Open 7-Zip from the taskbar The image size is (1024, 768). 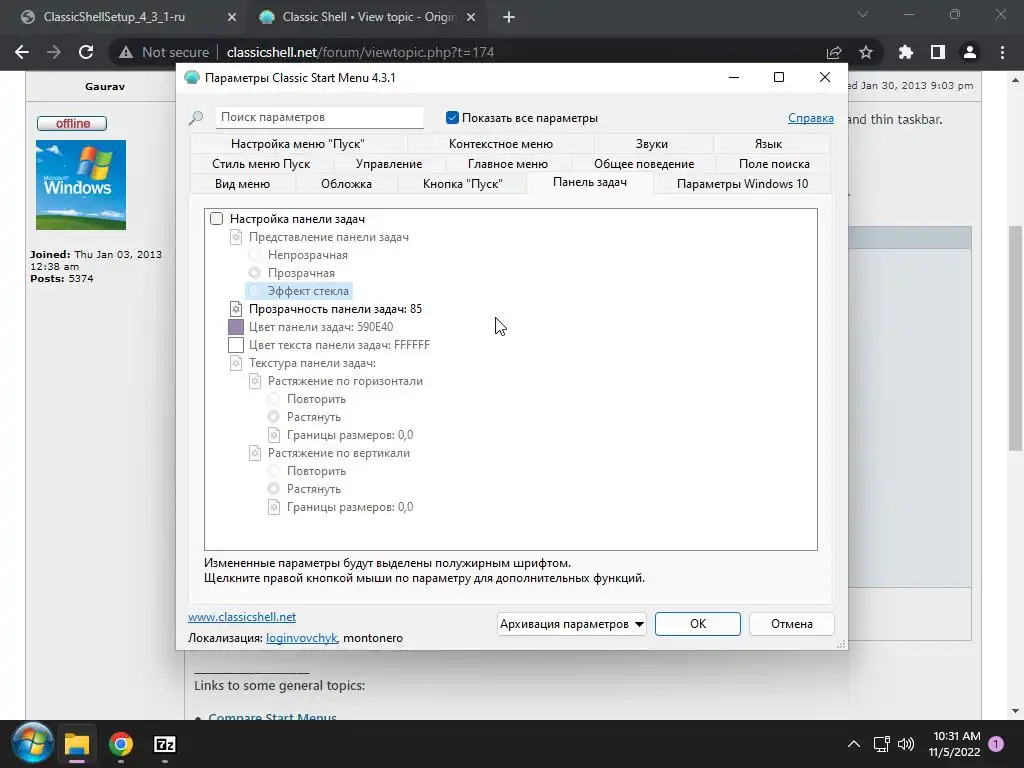point(165,744)
